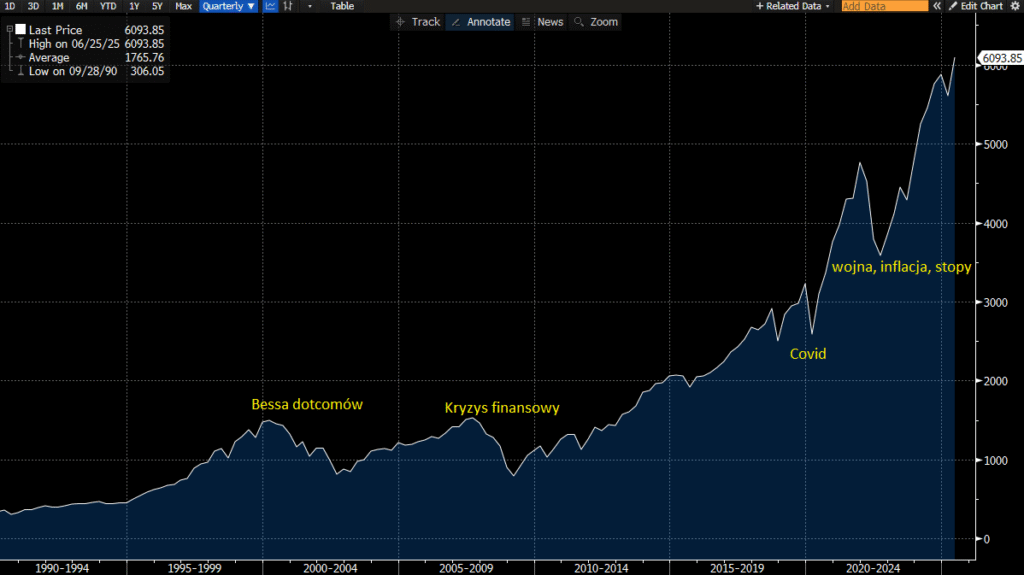Switch to the Table view
The height and width of the screenshot is (575, 1024).
pyautogui.click(x=342, y=6)
